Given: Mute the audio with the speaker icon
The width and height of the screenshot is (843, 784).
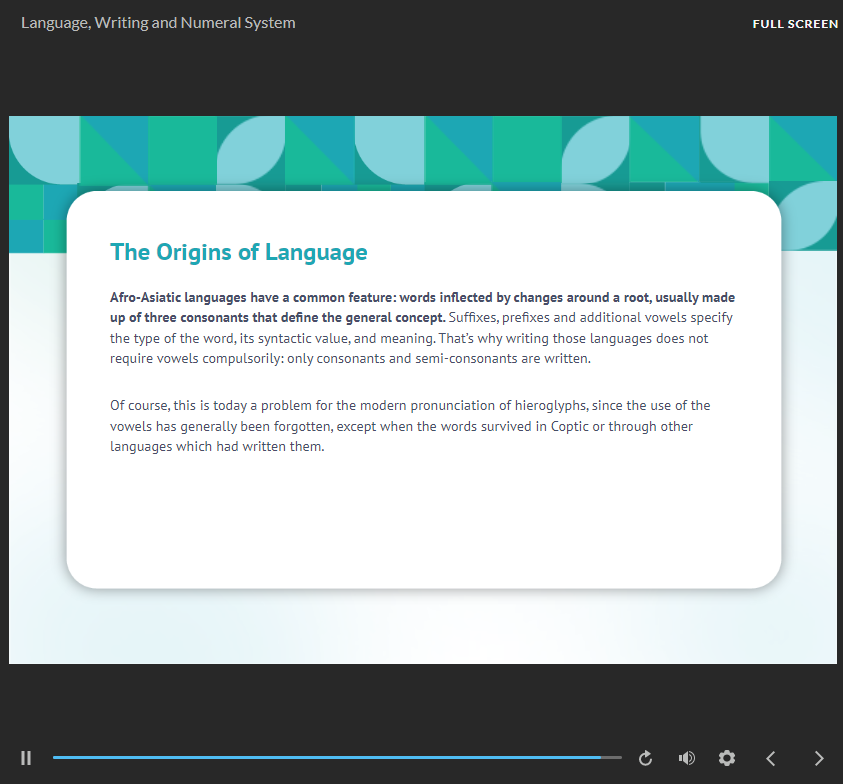Looking at the screenshot, I should pos(686,758).
